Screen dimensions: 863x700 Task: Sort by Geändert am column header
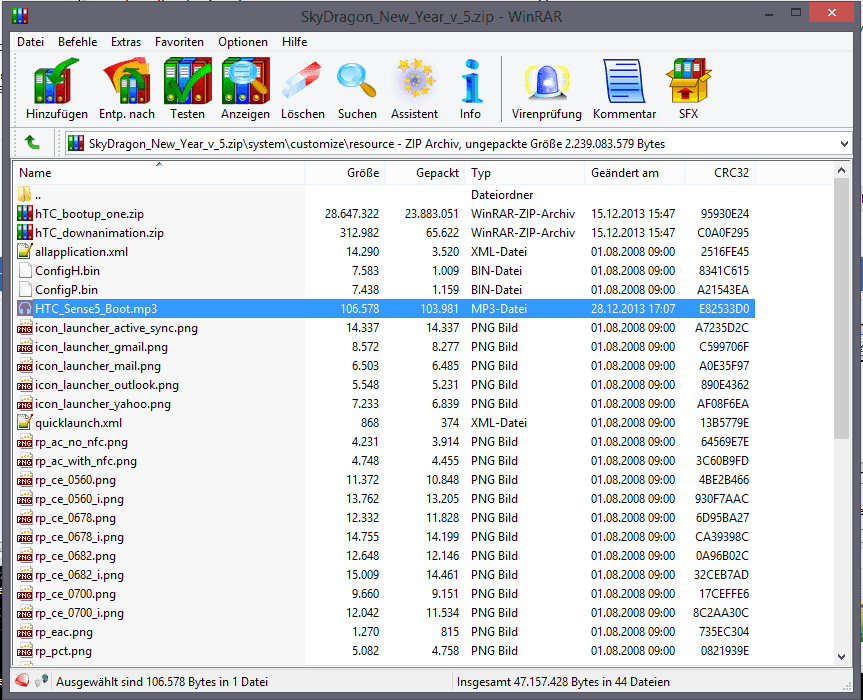tap(625, 173)
